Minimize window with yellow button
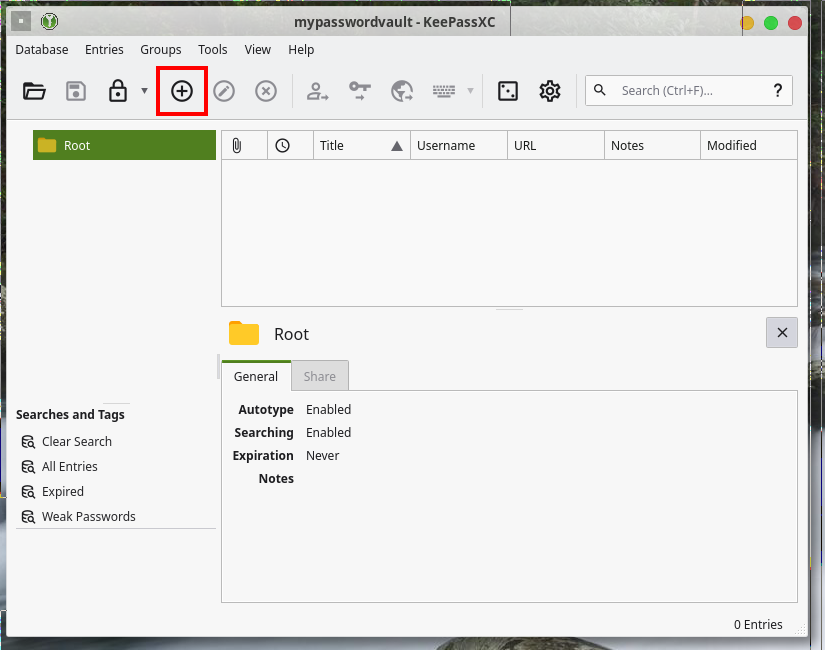 pyautogui.click(x=747, y=23)
